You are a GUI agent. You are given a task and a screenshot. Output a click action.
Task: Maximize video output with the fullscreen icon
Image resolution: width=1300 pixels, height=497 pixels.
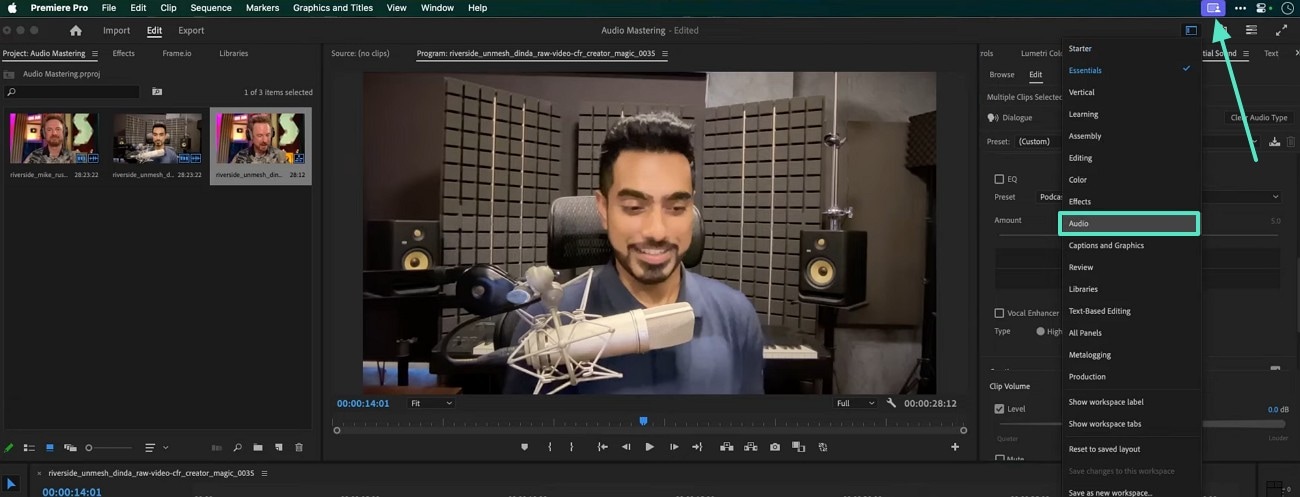click(1281, 31)
